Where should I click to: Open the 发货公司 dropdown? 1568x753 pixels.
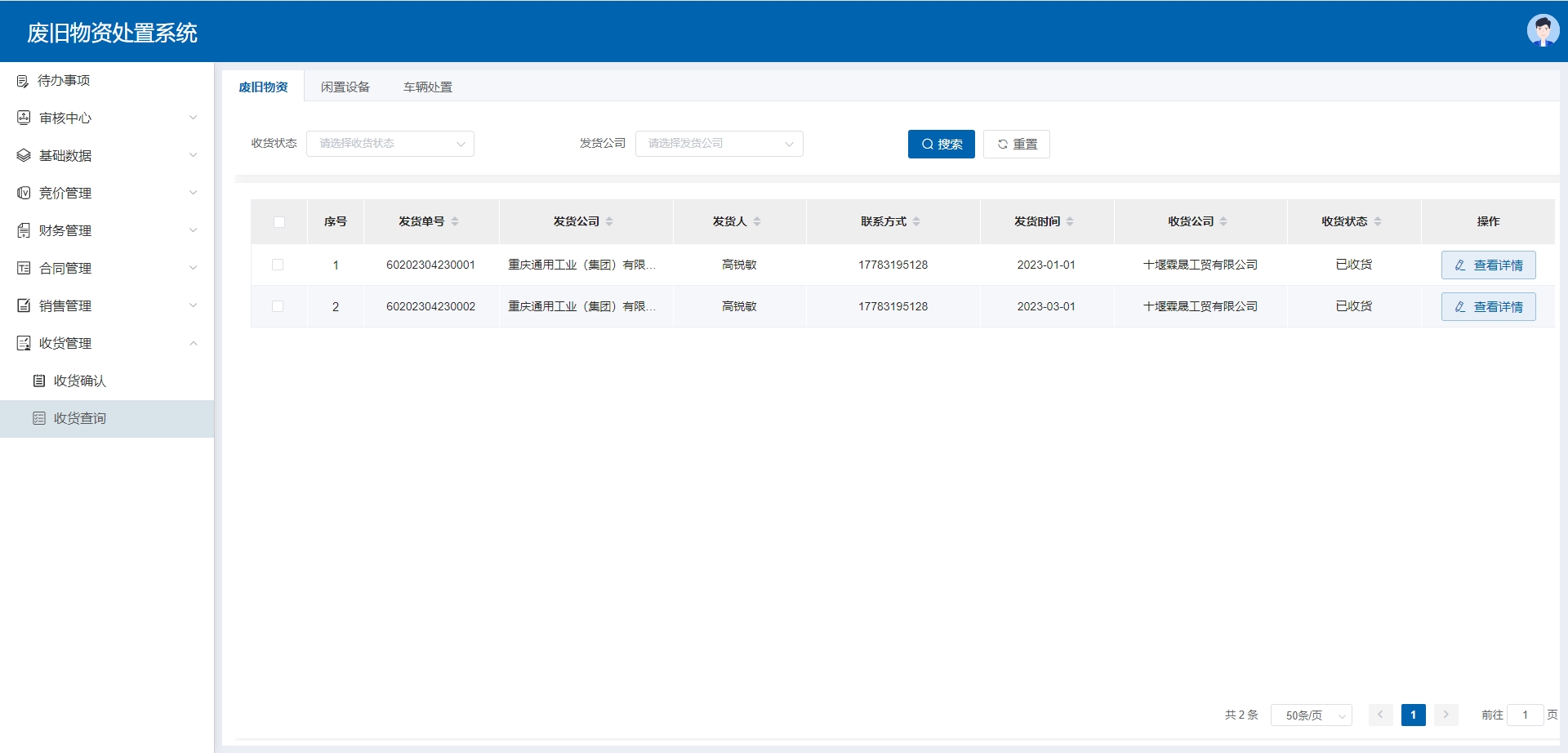719,144
